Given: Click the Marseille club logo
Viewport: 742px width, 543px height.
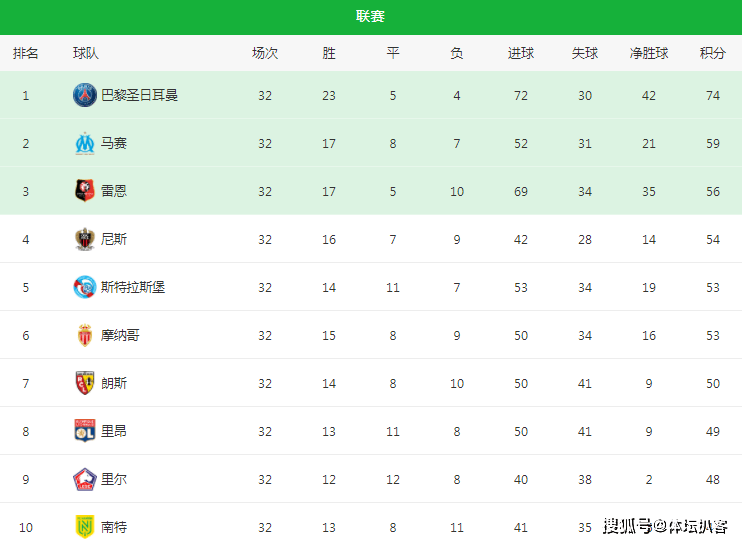Looking at the screenshot, I should click(x=85, y=143).
